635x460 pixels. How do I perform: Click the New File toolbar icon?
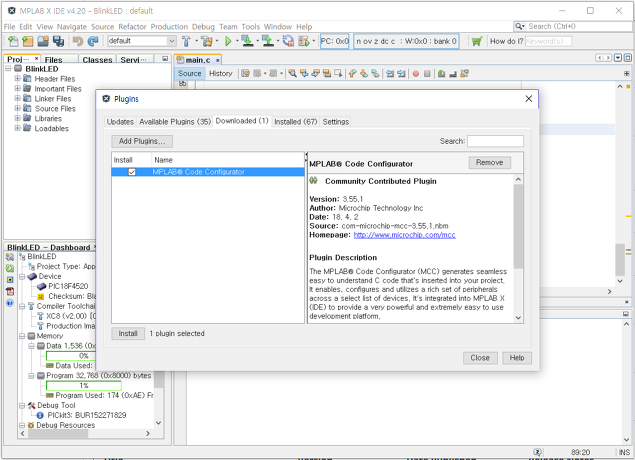coord(13,41)
